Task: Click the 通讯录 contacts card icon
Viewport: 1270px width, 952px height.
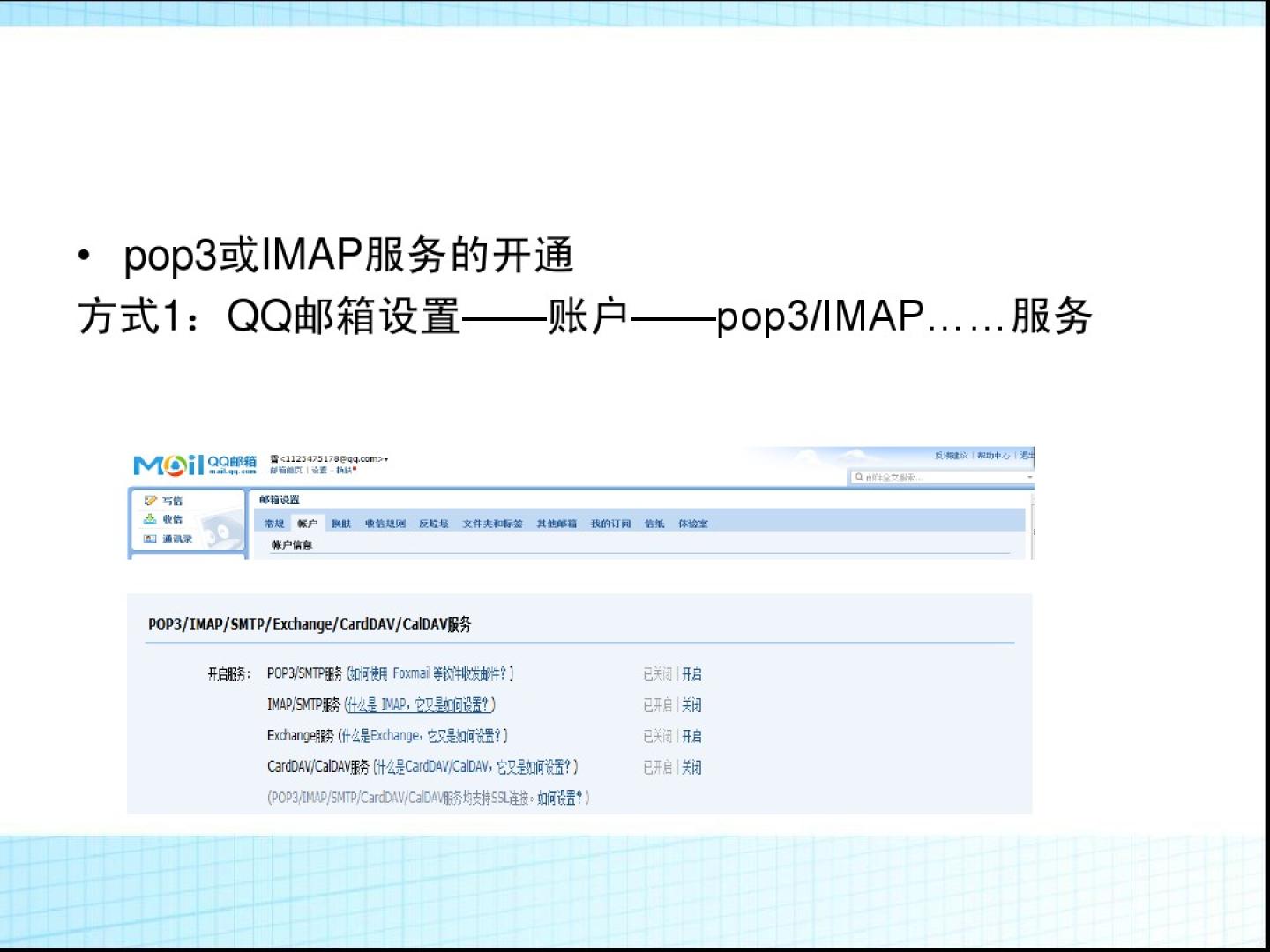Action: (150, 539)
